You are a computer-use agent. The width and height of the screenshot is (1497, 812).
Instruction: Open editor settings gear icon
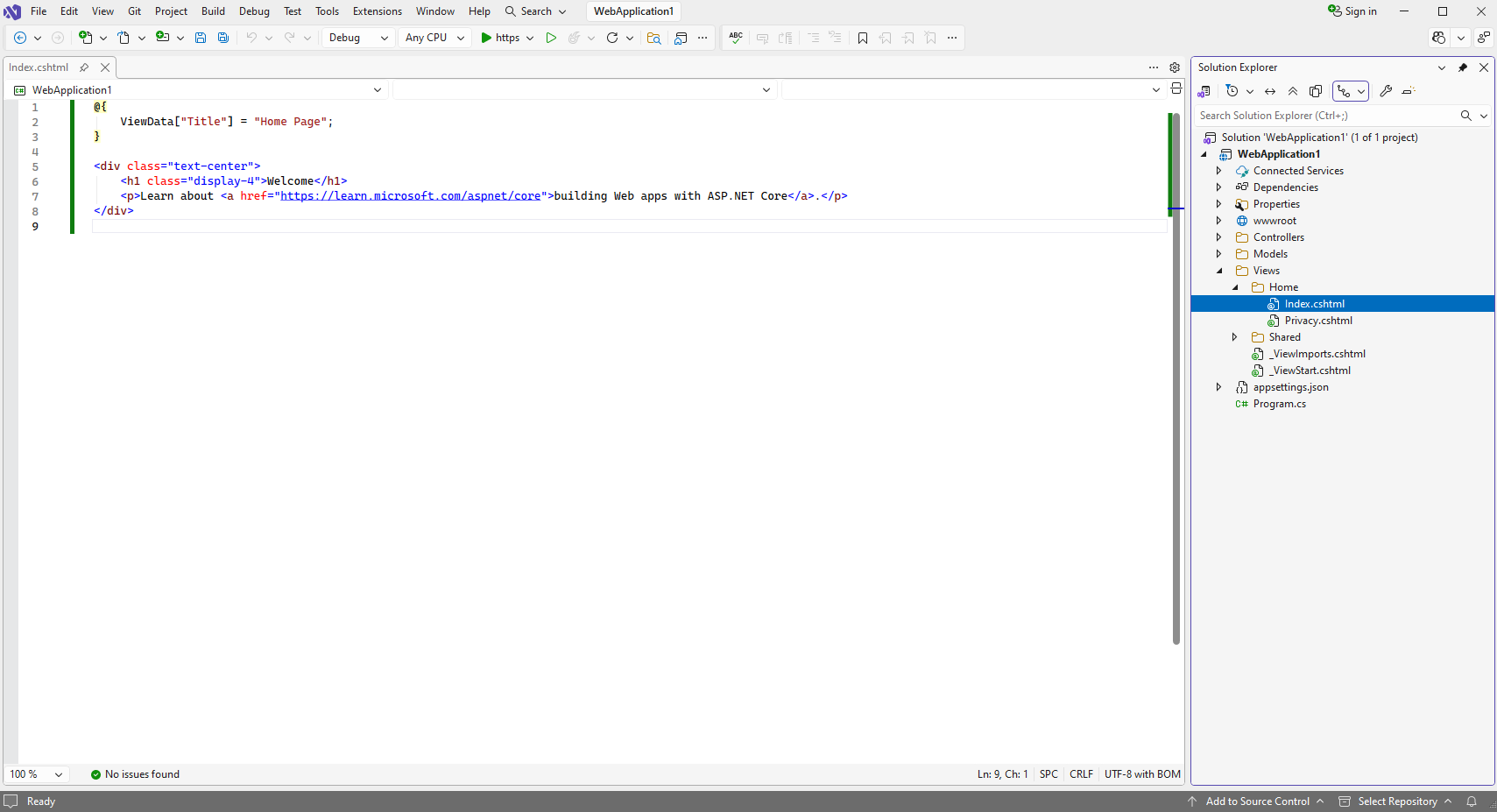click(1175, 67)
